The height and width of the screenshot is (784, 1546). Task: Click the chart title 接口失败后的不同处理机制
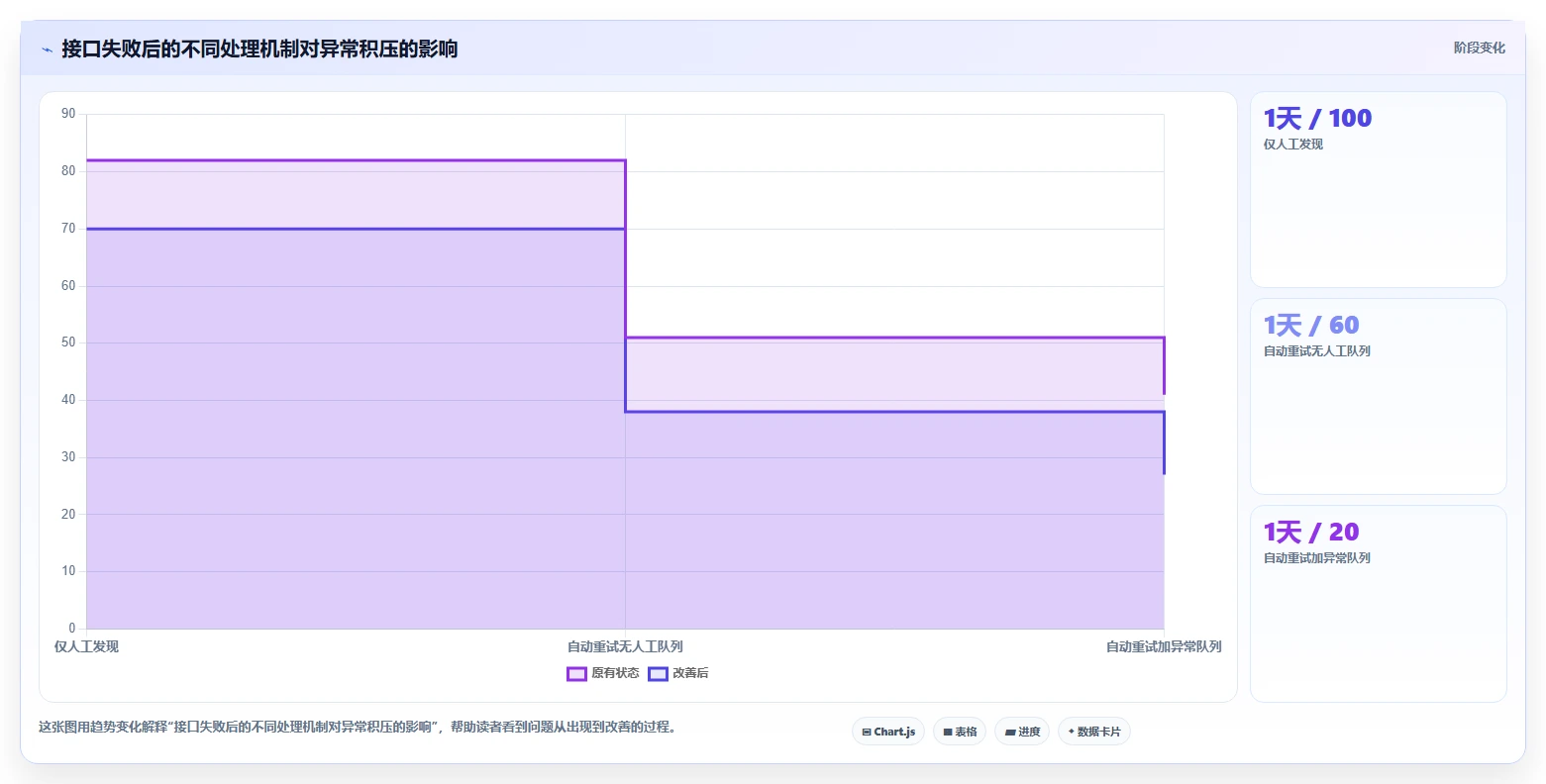click(259, 49)
